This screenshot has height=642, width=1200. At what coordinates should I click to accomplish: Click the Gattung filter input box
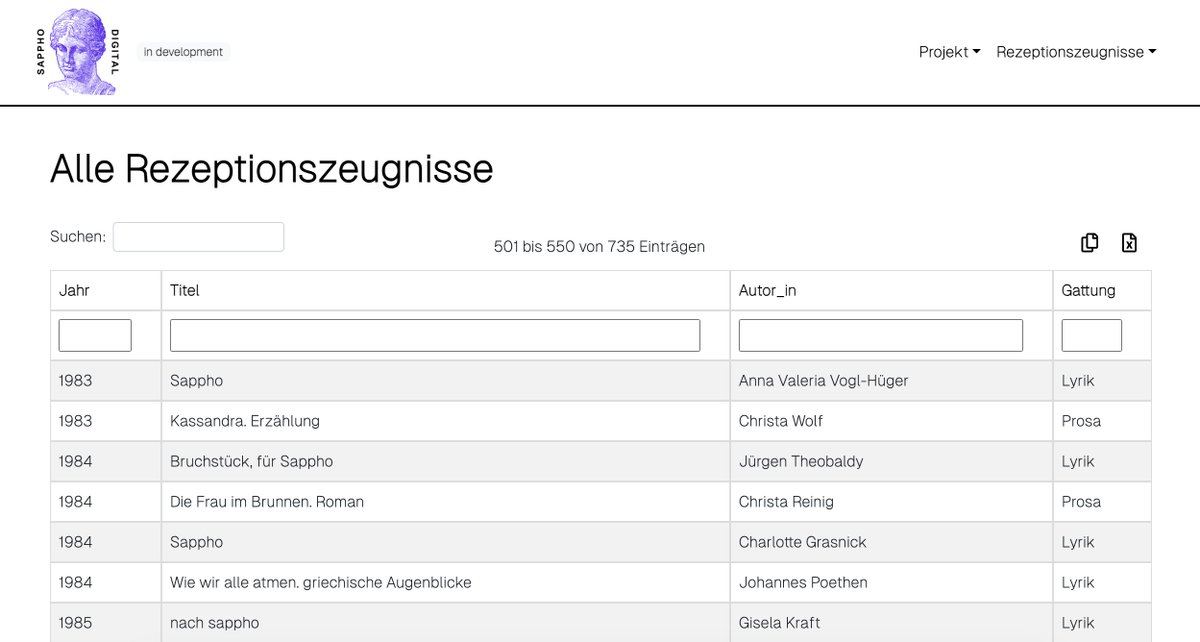1091,334
